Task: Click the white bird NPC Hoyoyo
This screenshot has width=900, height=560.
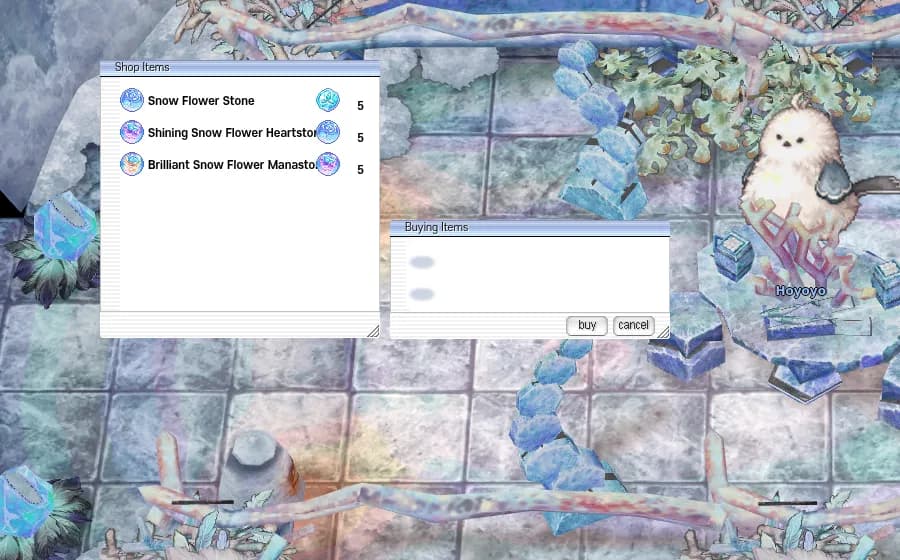Action: pos(798,166)
